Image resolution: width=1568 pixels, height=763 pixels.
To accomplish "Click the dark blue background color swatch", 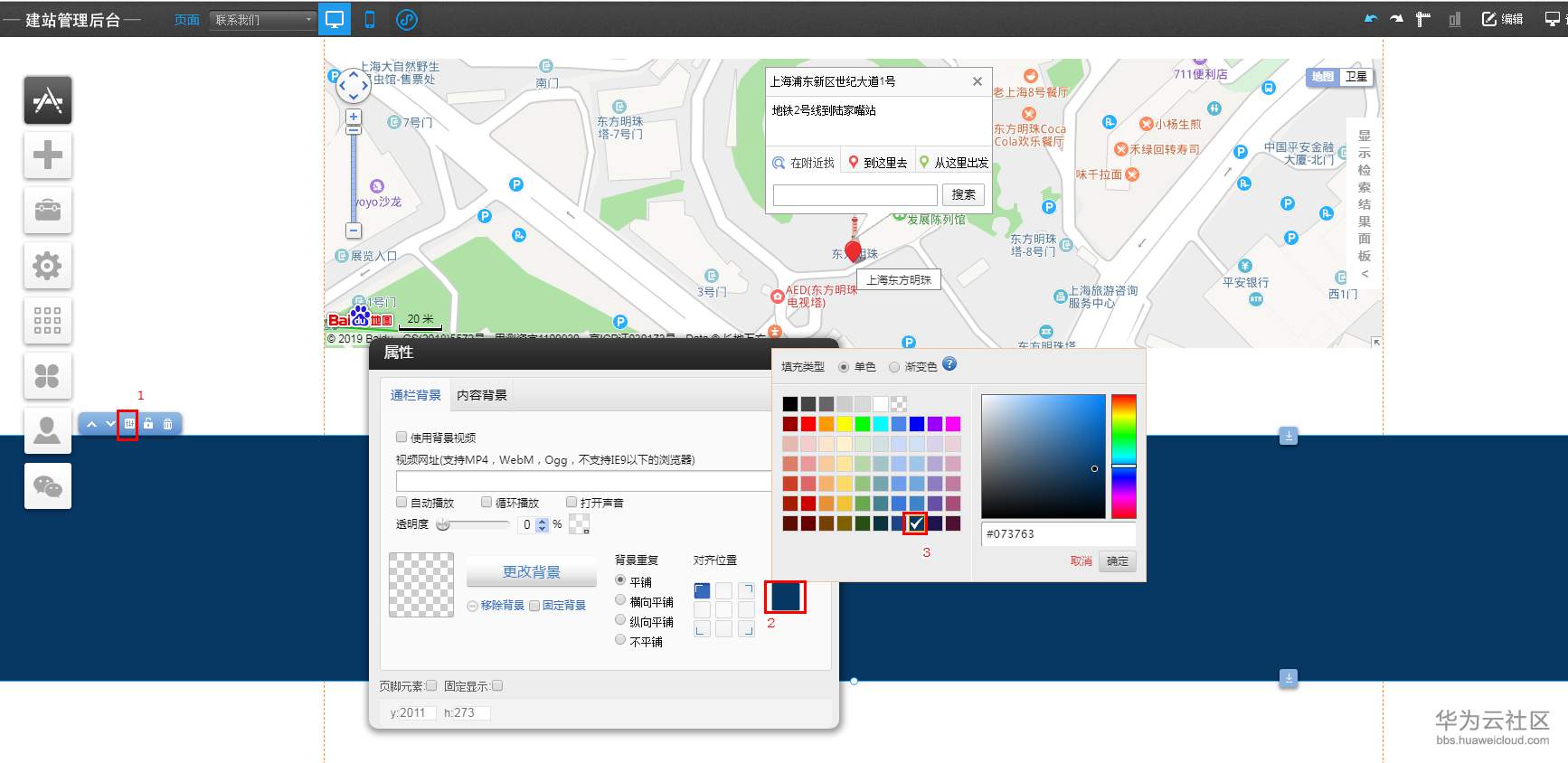I will [785, 597].
